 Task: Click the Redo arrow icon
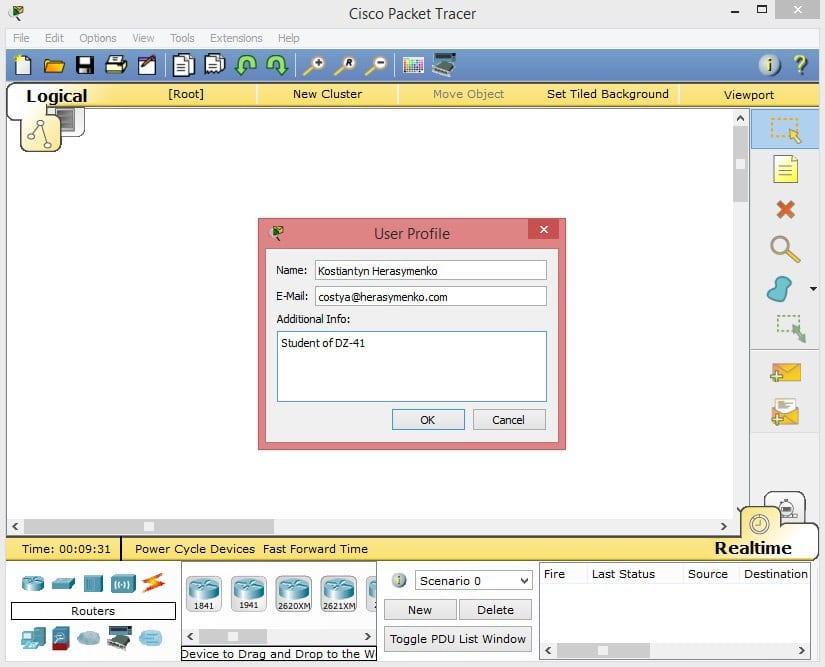[277, 65]
